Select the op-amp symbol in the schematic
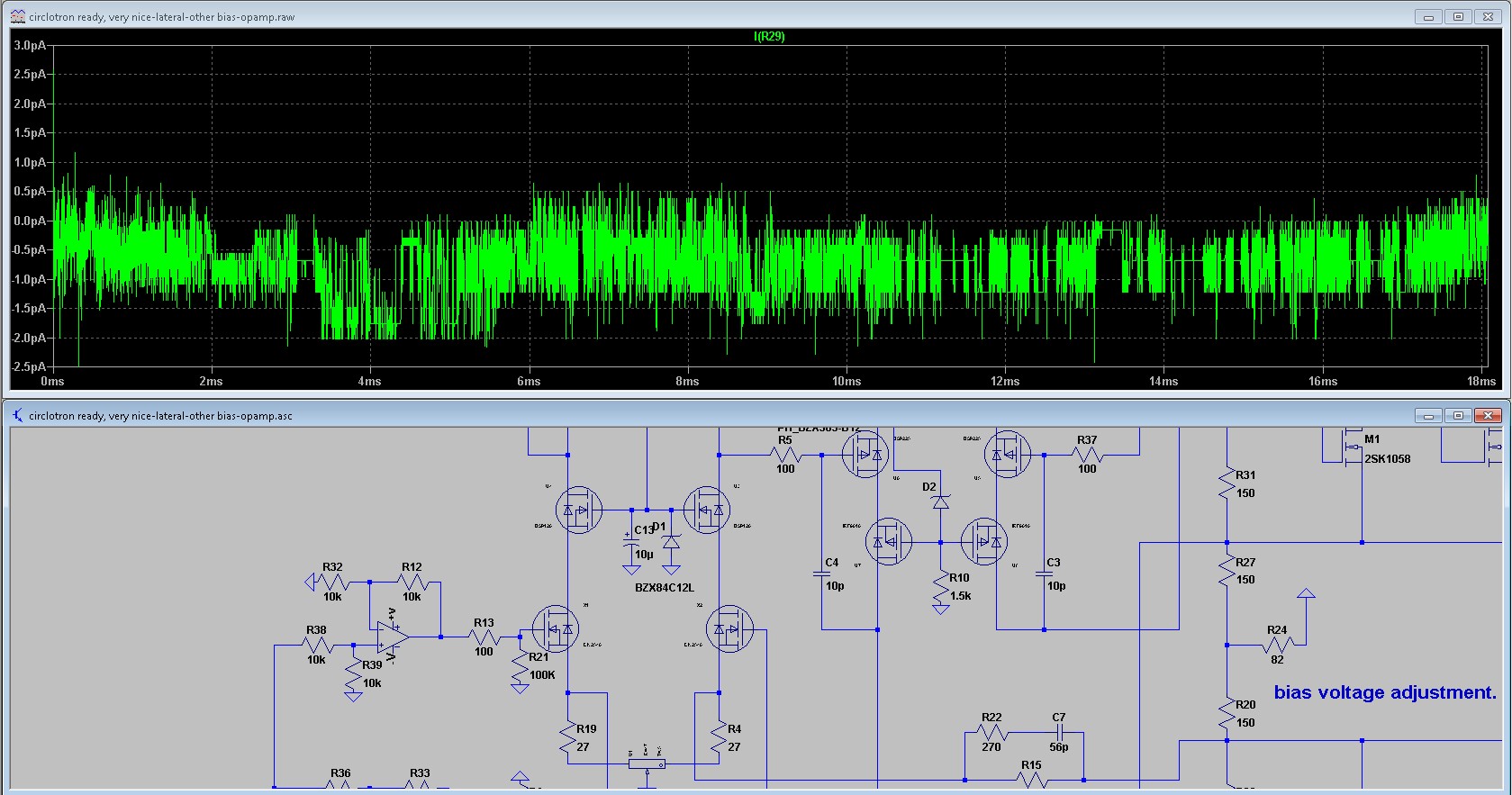Screen dimensions: 1512x795 pos(393,637)
